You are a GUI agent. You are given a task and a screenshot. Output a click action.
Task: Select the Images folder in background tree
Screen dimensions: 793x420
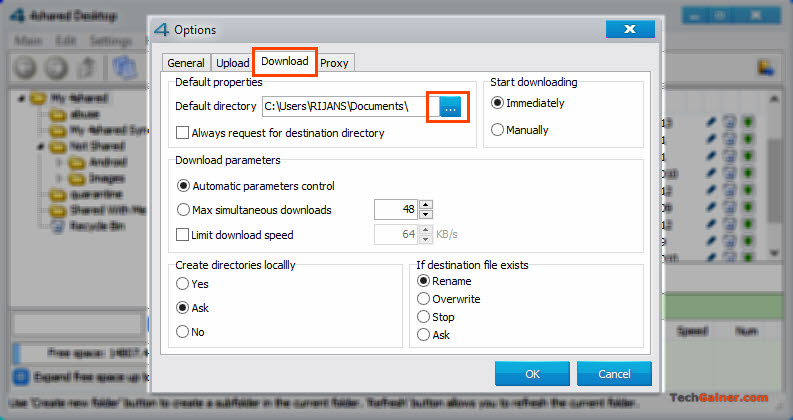[97, 178]
